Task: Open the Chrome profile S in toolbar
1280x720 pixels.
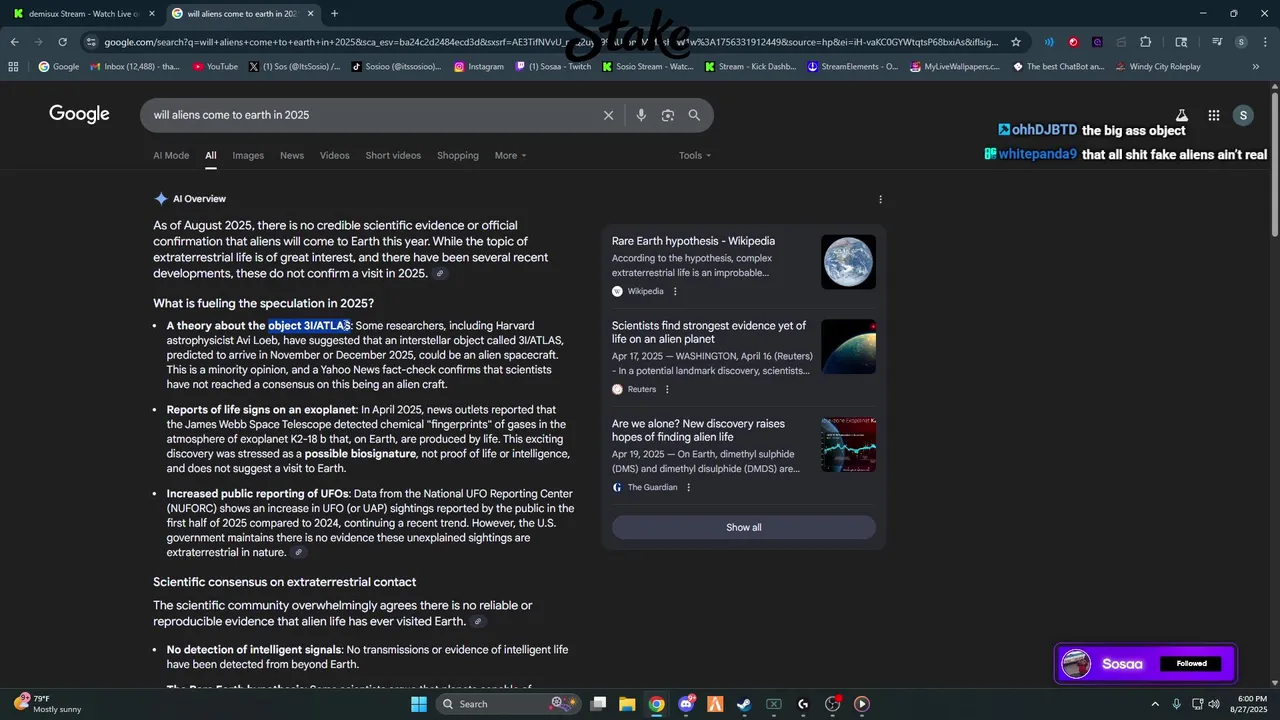Action: [x=1241, y=42]
